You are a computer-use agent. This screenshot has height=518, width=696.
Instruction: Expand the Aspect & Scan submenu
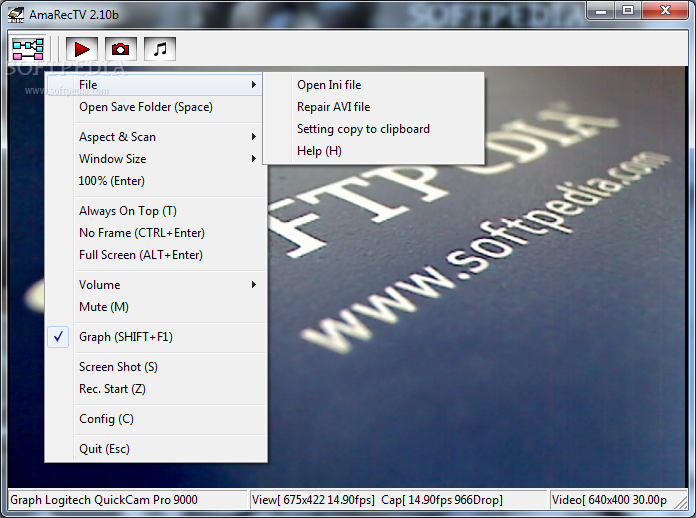pos(156,137)
